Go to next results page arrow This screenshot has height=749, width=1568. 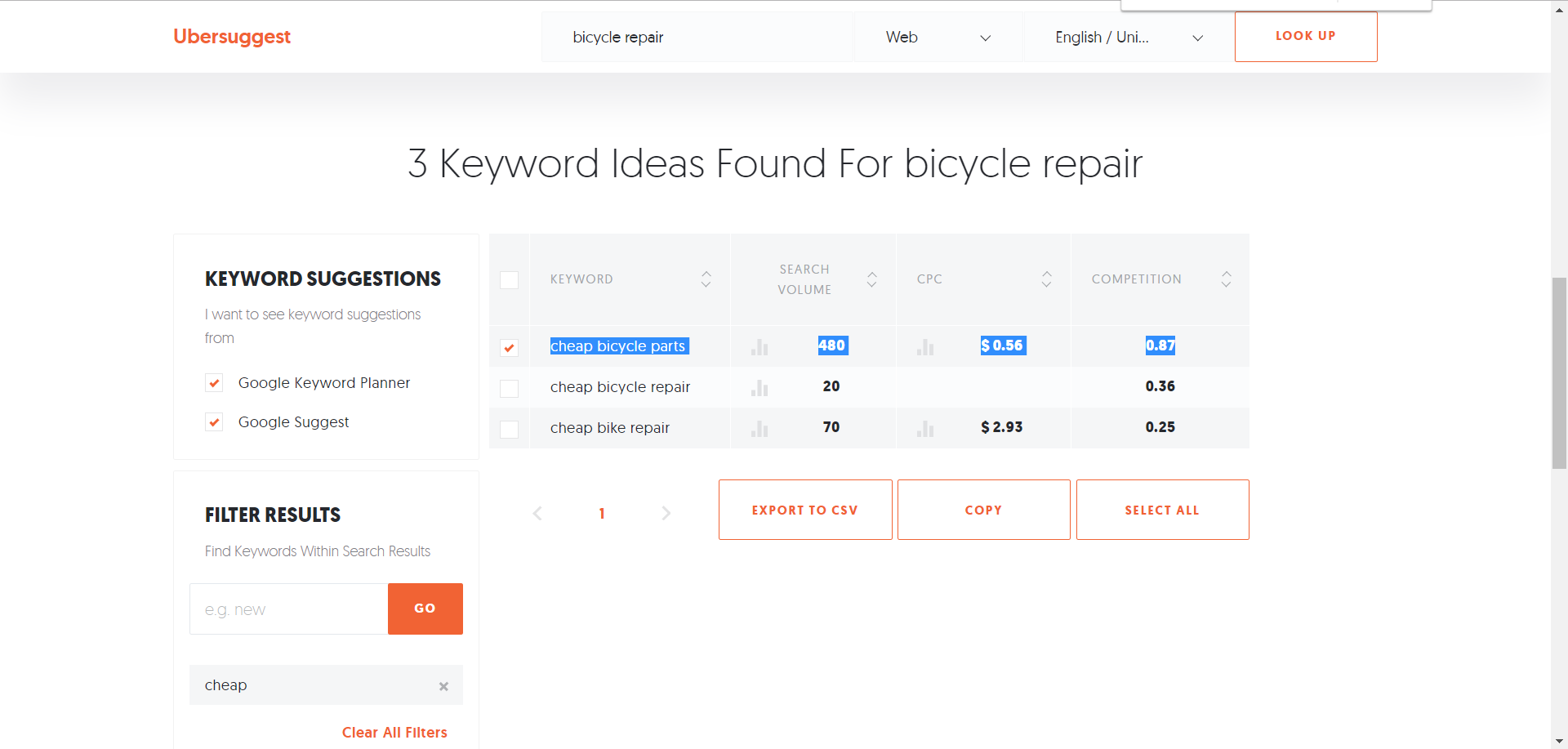[x=666, y=513]
